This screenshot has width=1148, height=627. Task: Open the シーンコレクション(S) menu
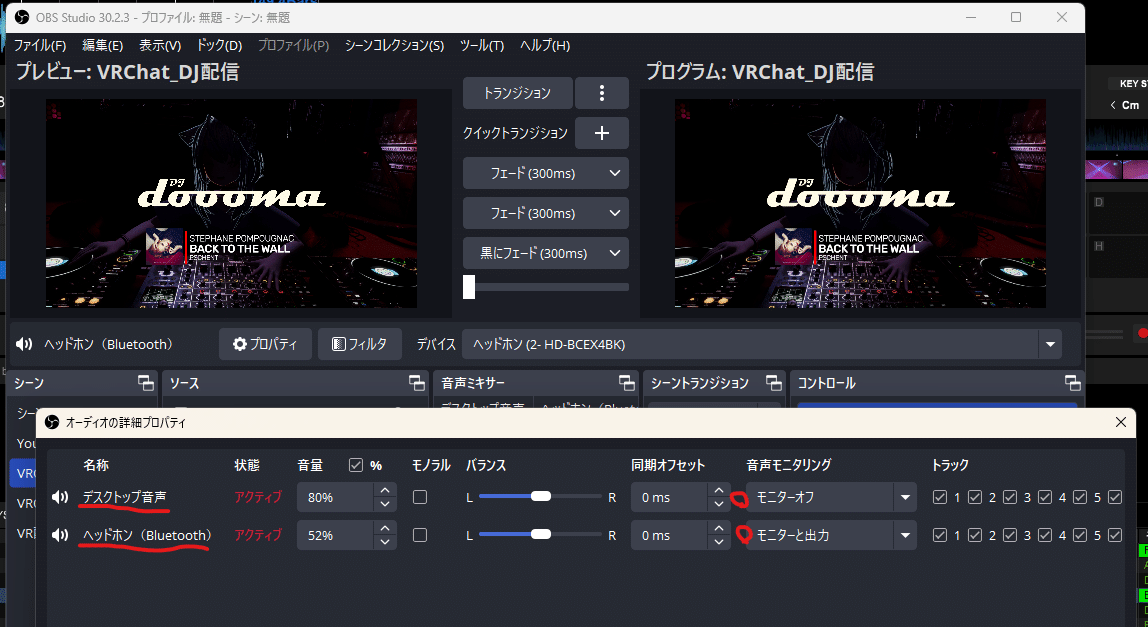pyautogui.click(x=395, y=45)
